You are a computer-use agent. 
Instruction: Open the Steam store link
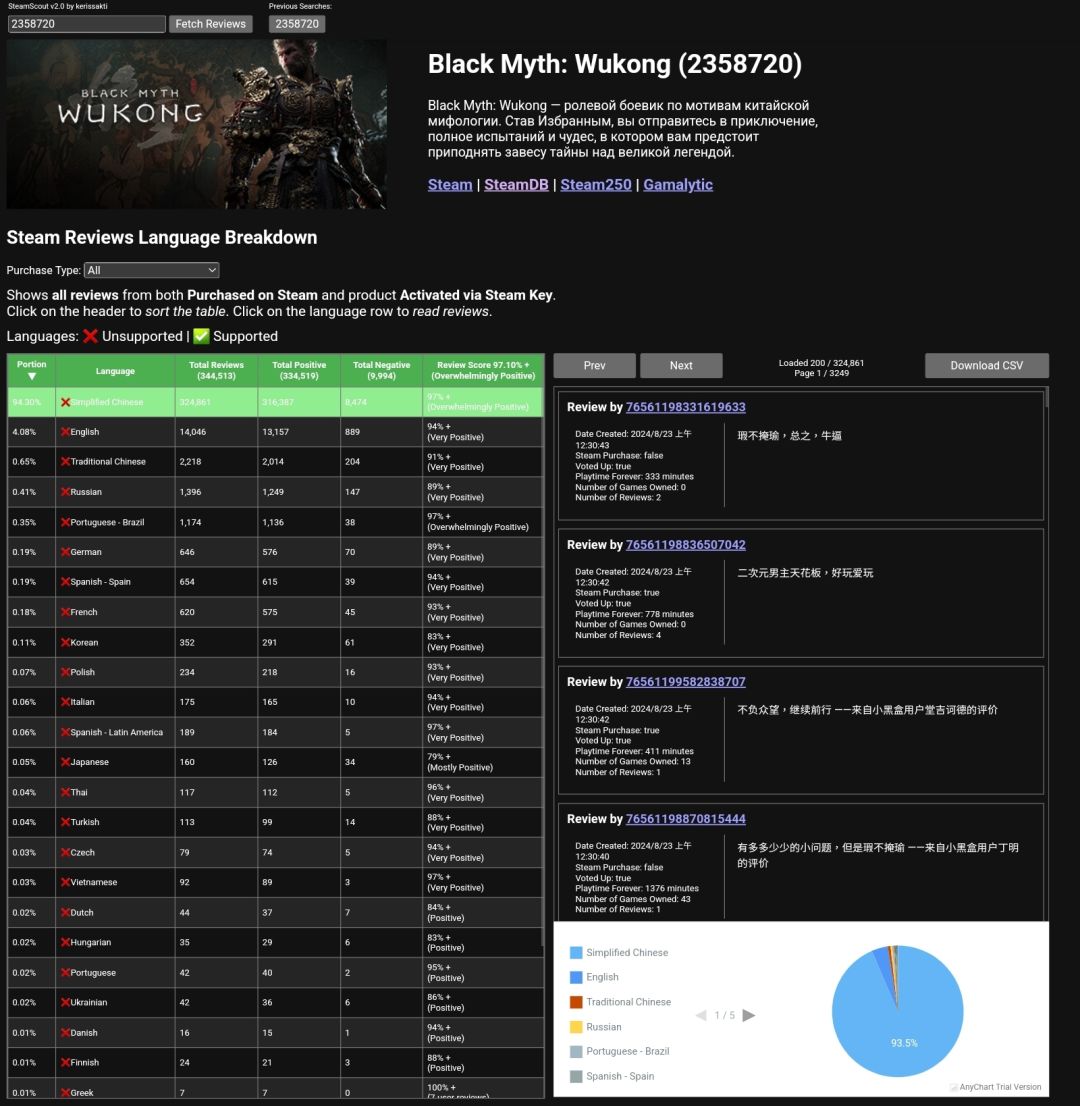[x=449, y=185]
